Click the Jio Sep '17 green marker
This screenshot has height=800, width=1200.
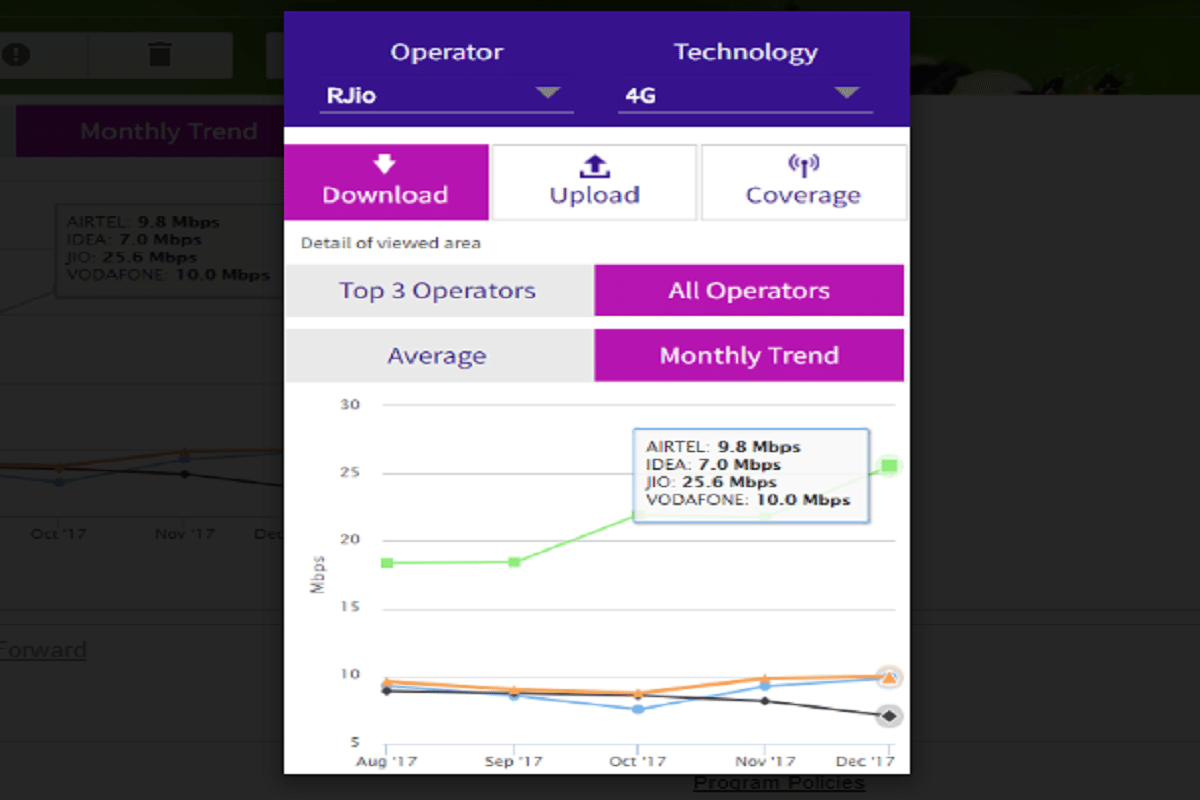point(514,562)
